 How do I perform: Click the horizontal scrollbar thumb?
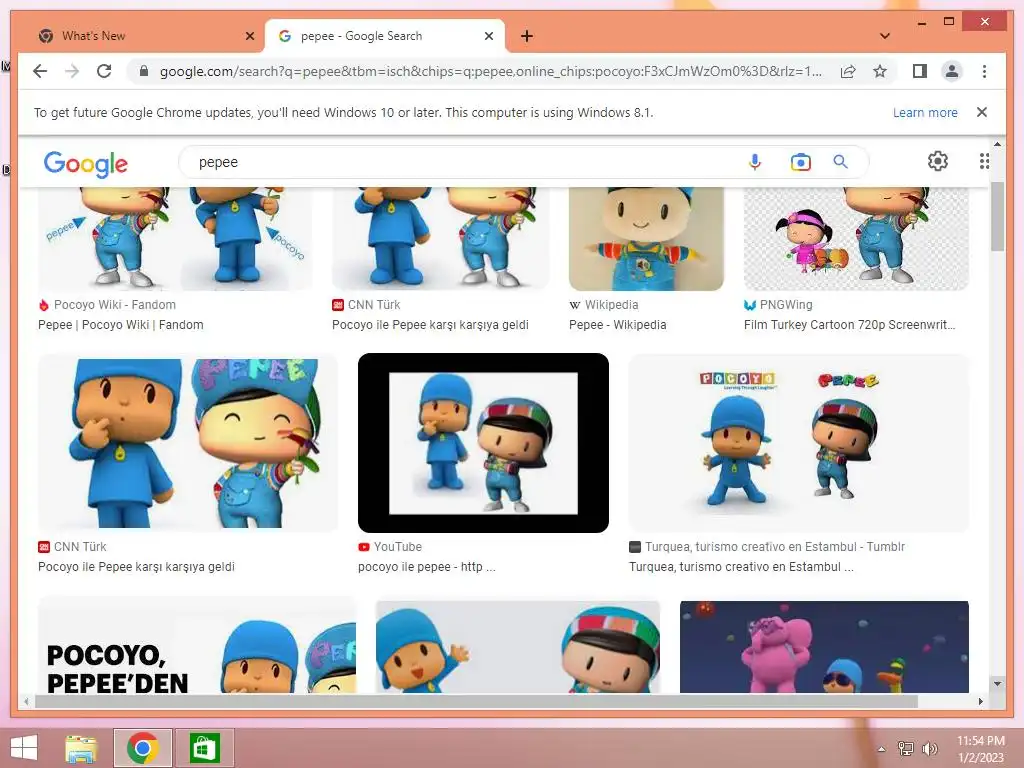(476, 701)
